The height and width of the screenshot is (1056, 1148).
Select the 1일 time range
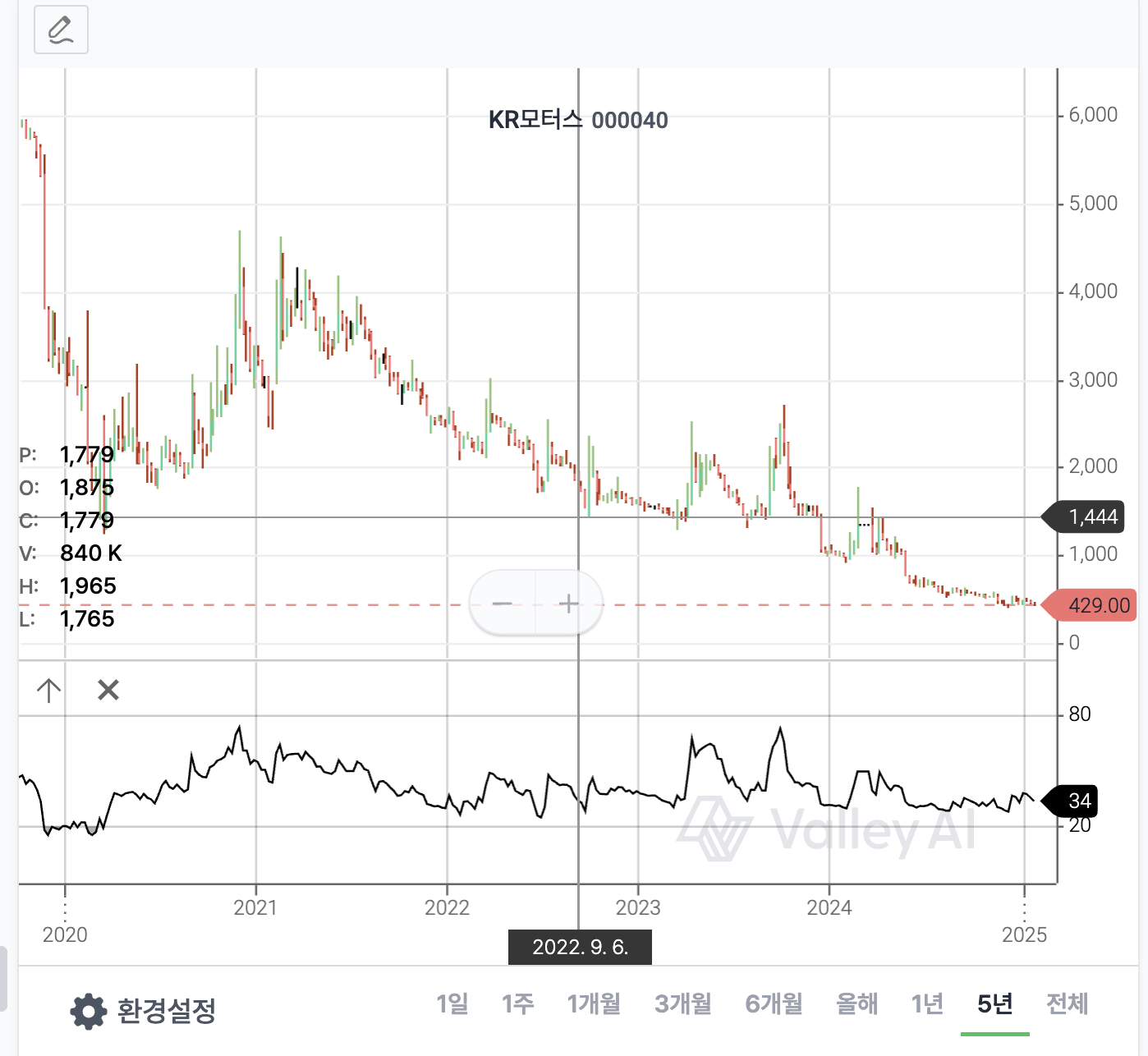click(452, 1003)
